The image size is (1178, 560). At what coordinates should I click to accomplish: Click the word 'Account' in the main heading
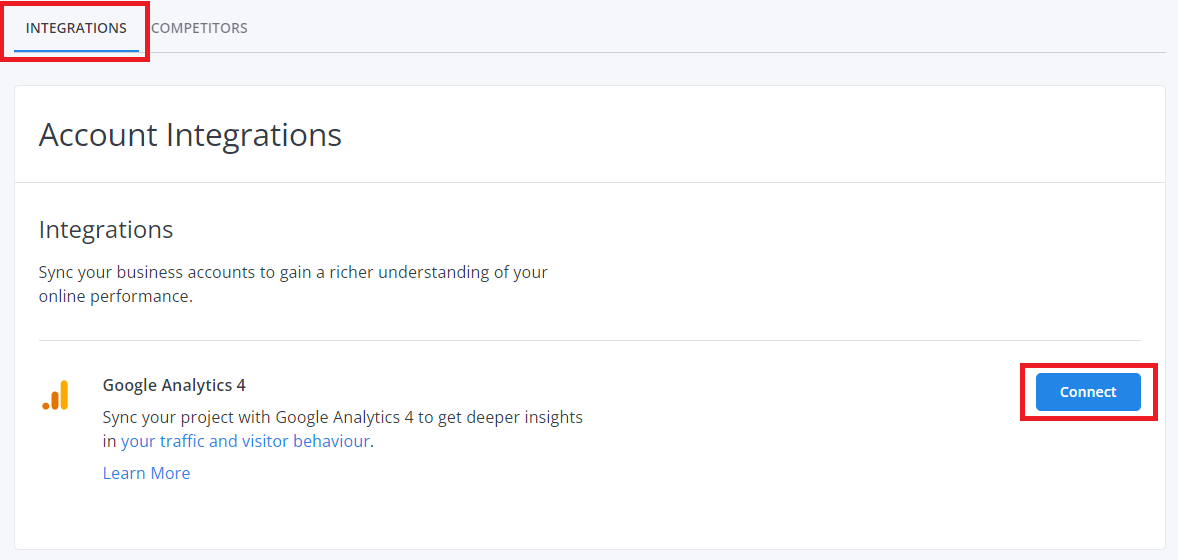point(98,135)
